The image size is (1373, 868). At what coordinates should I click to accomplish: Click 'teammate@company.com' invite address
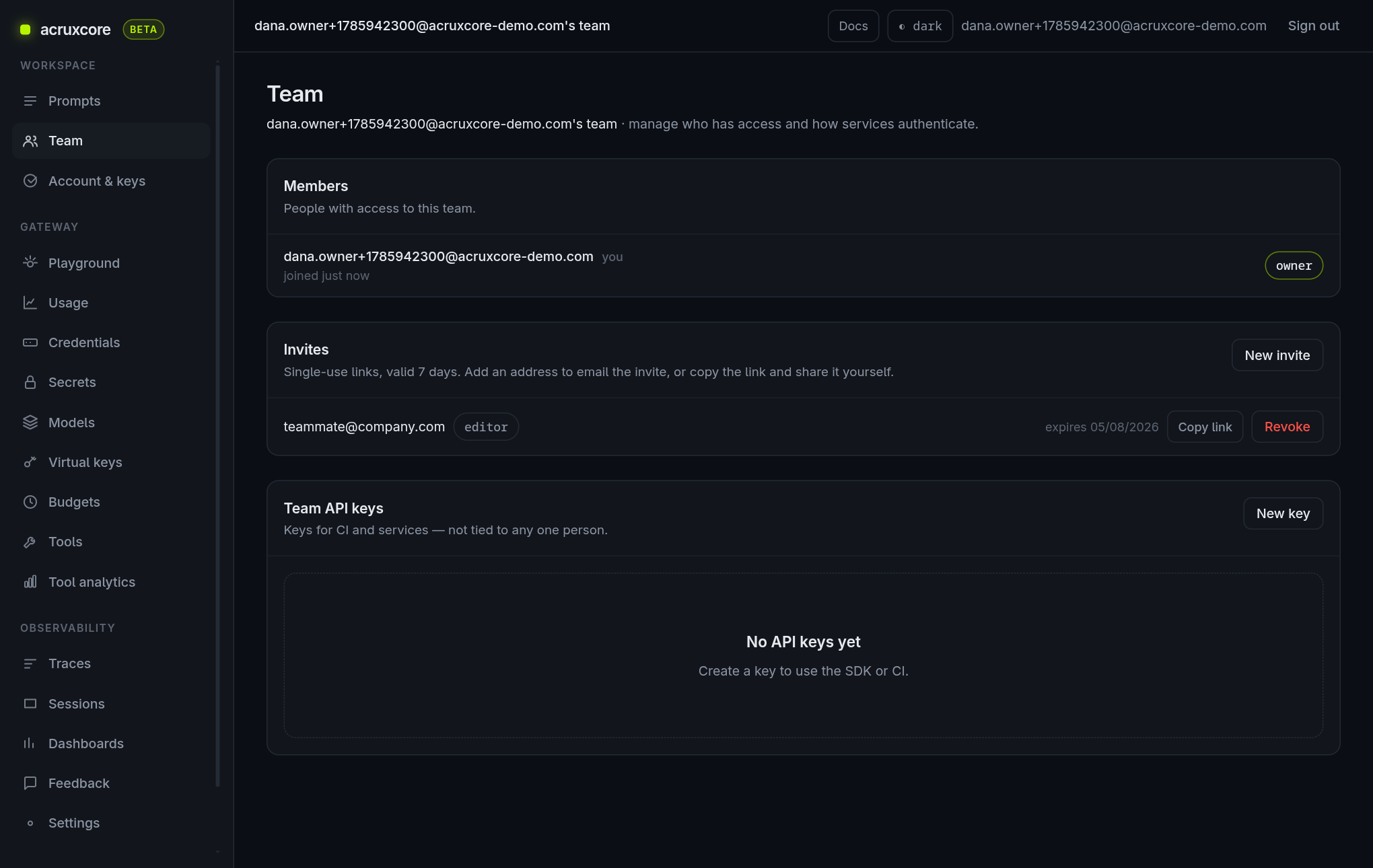pos(364,427)
